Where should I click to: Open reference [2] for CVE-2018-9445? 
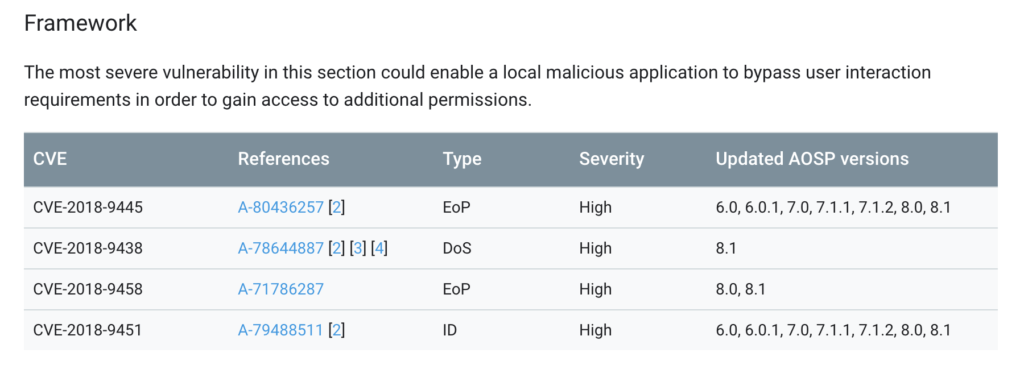336,208
